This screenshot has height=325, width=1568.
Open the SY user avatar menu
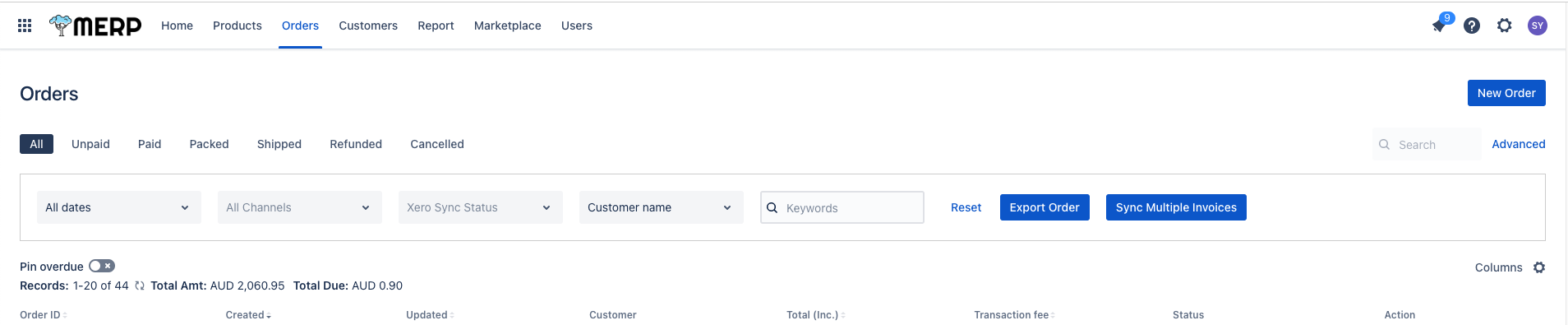(x=1537, y=26)
